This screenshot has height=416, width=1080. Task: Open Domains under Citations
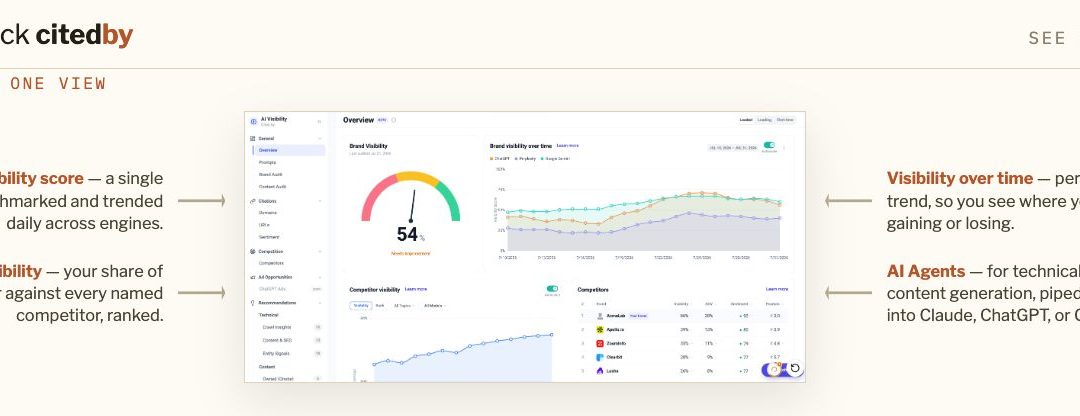point(268,212)
